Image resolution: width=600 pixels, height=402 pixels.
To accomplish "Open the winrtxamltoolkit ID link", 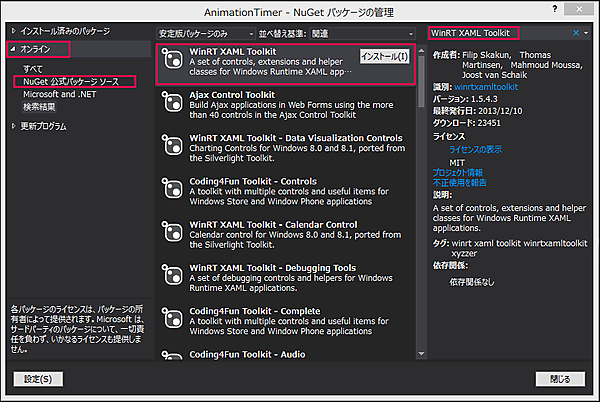I will [x=486, y=87].
